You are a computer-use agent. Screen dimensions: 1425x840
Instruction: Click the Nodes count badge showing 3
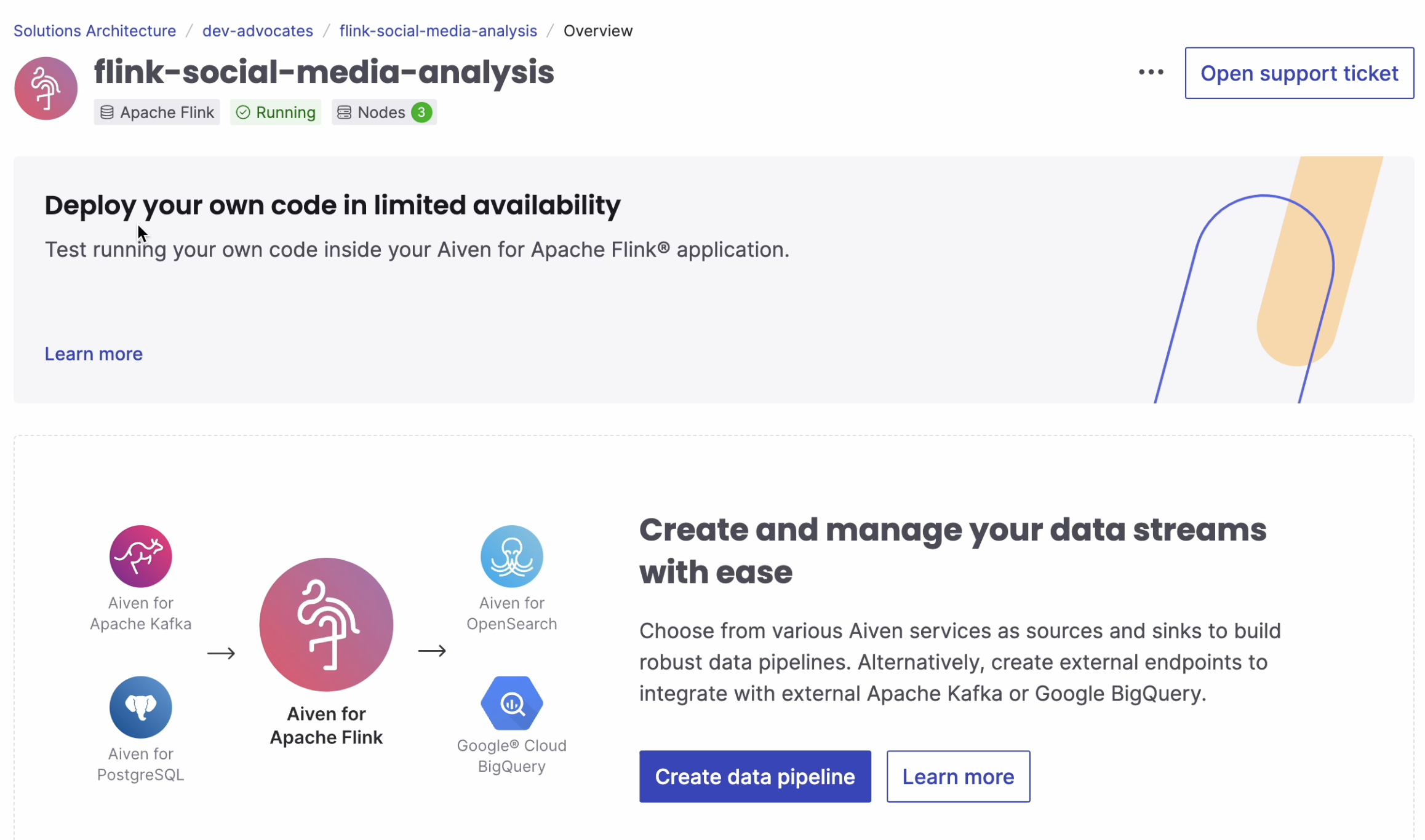[421, 112]
